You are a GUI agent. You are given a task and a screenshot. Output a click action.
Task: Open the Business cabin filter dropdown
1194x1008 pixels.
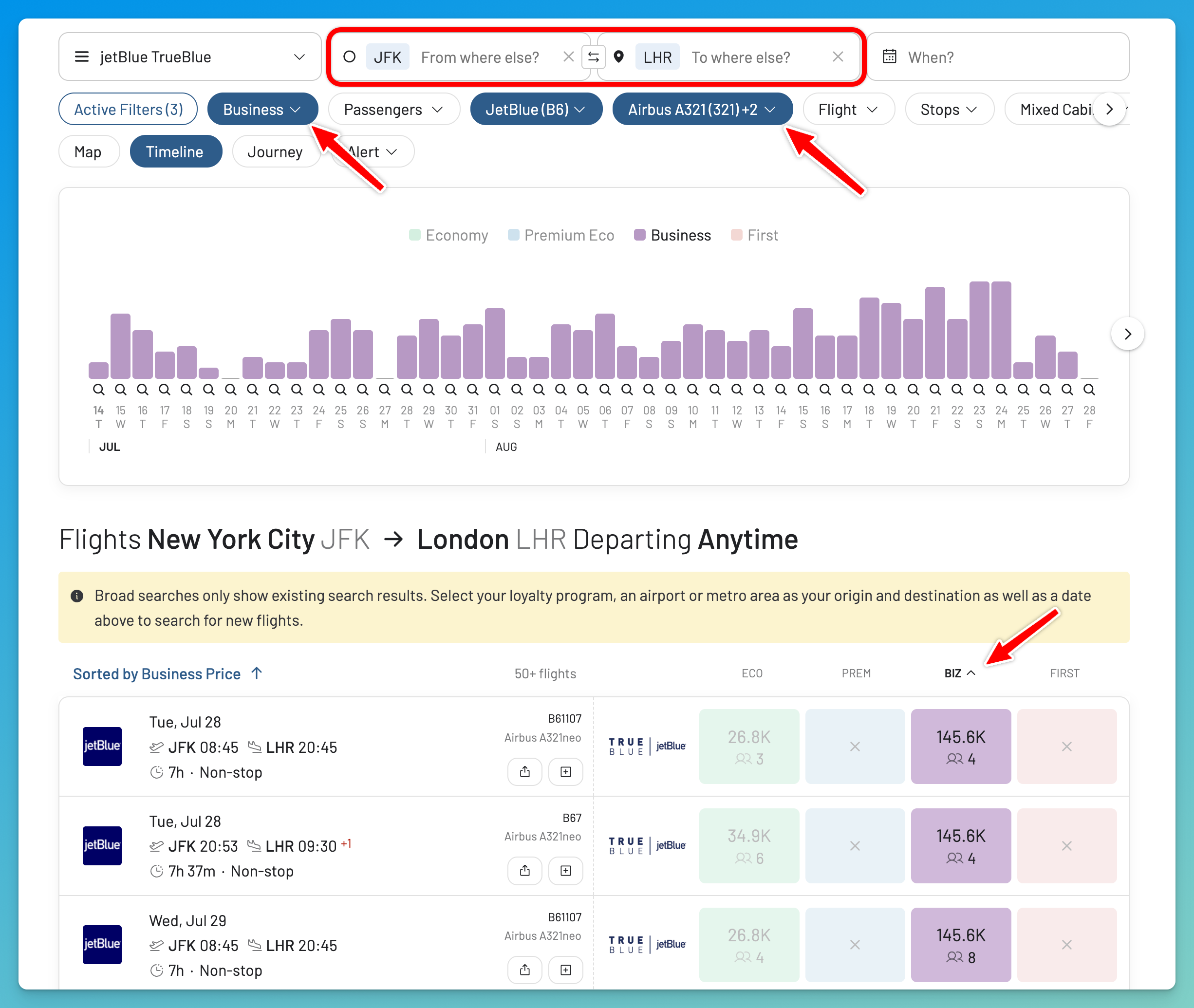point(262,109)
